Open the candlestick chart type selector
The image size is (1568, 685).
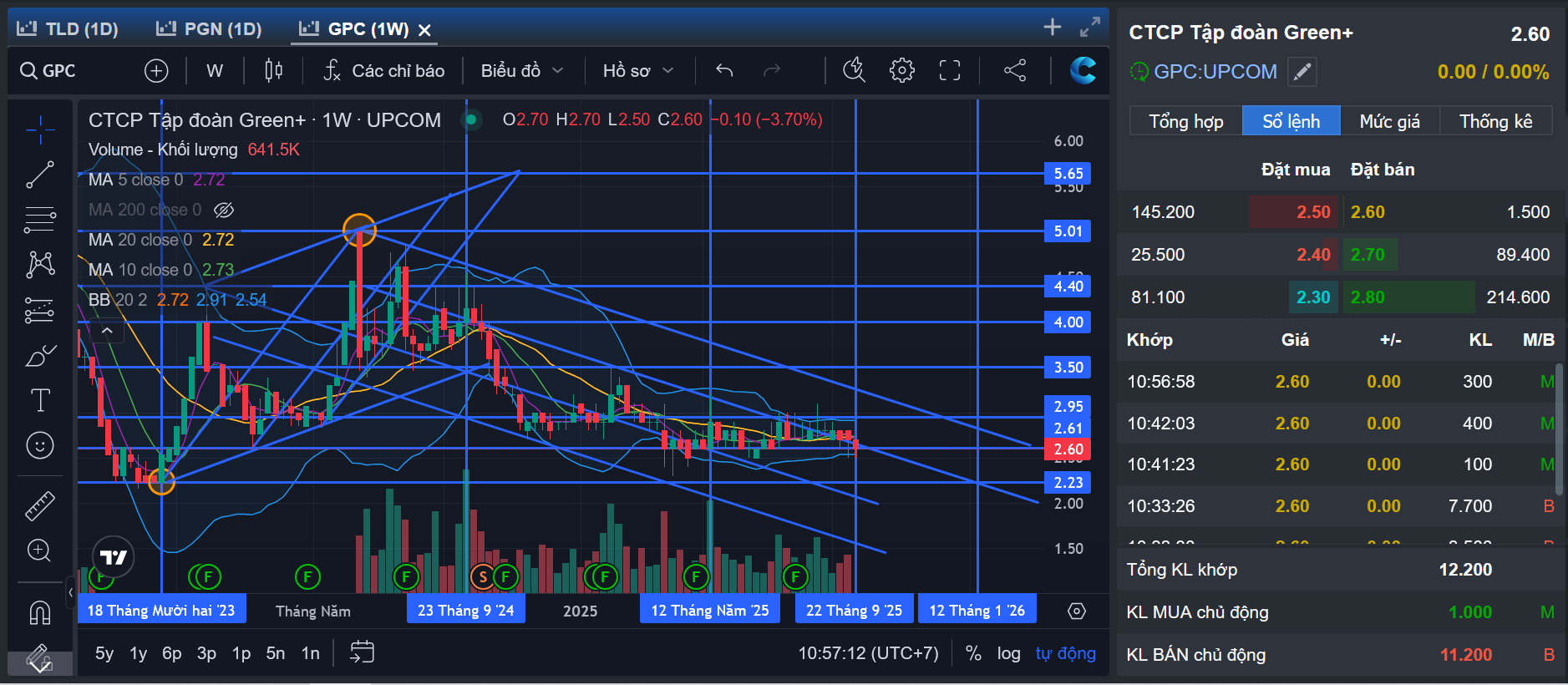pos(273,71)
